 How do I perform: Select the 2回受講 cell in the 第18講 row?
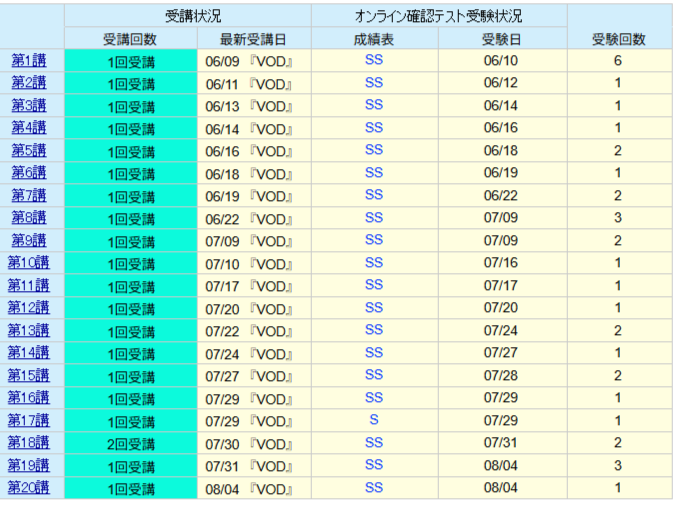131,443
